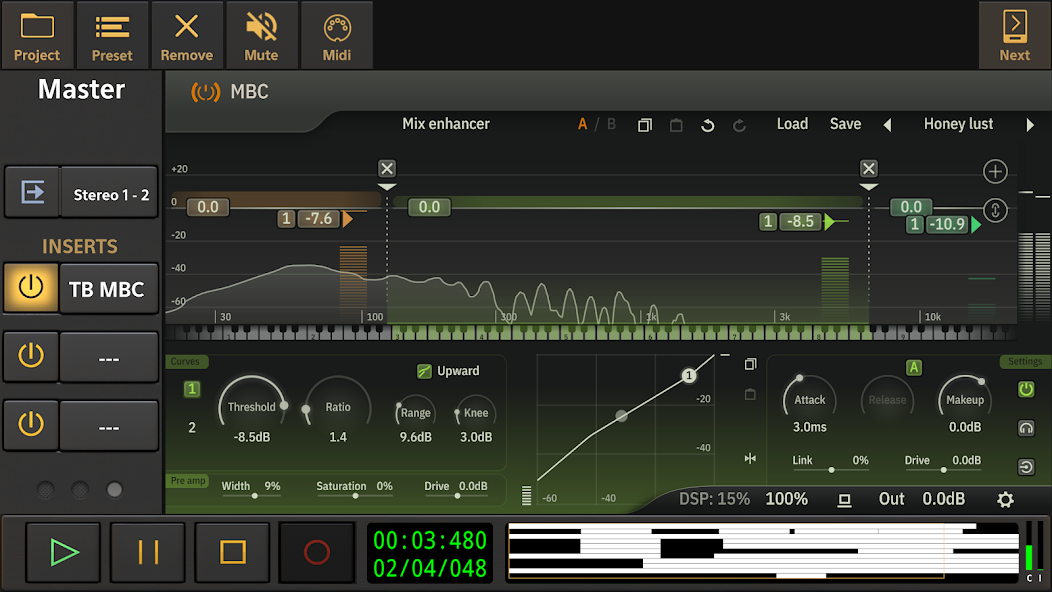Go to the next preset after Honey lust
Image resolution: width=1052 pixels, height=592 pixels.
(1029, 124)
